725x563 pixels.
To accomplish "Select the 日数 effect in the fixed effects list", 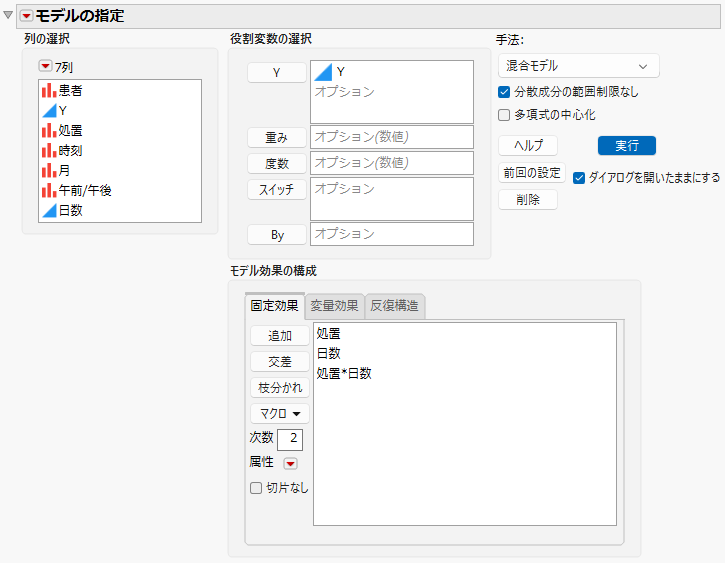I will coord(329,354).
